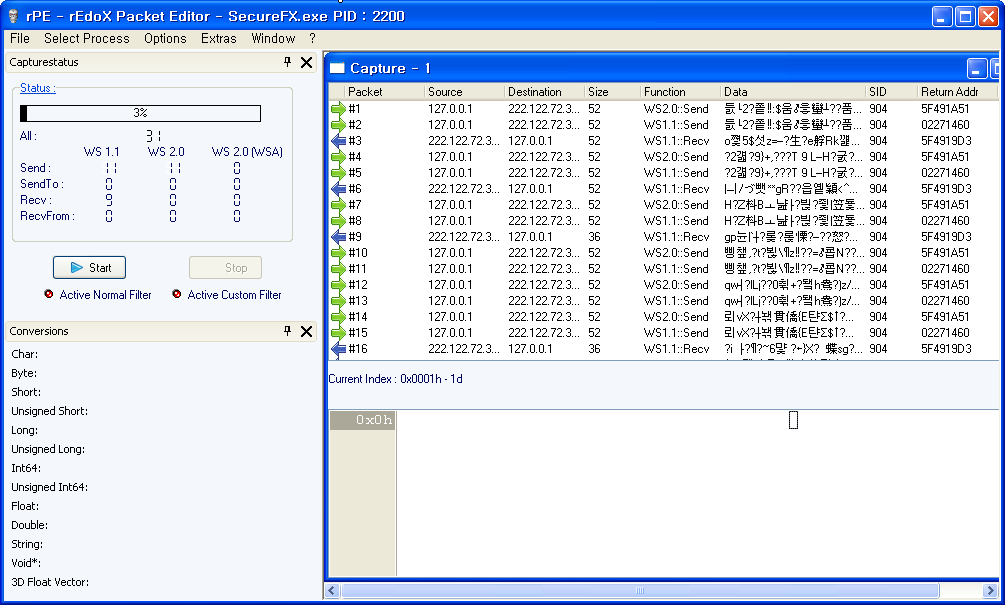Click the green send arrow of packet #10
This screenshot has height=605, width=1005.
coord(338,253)
